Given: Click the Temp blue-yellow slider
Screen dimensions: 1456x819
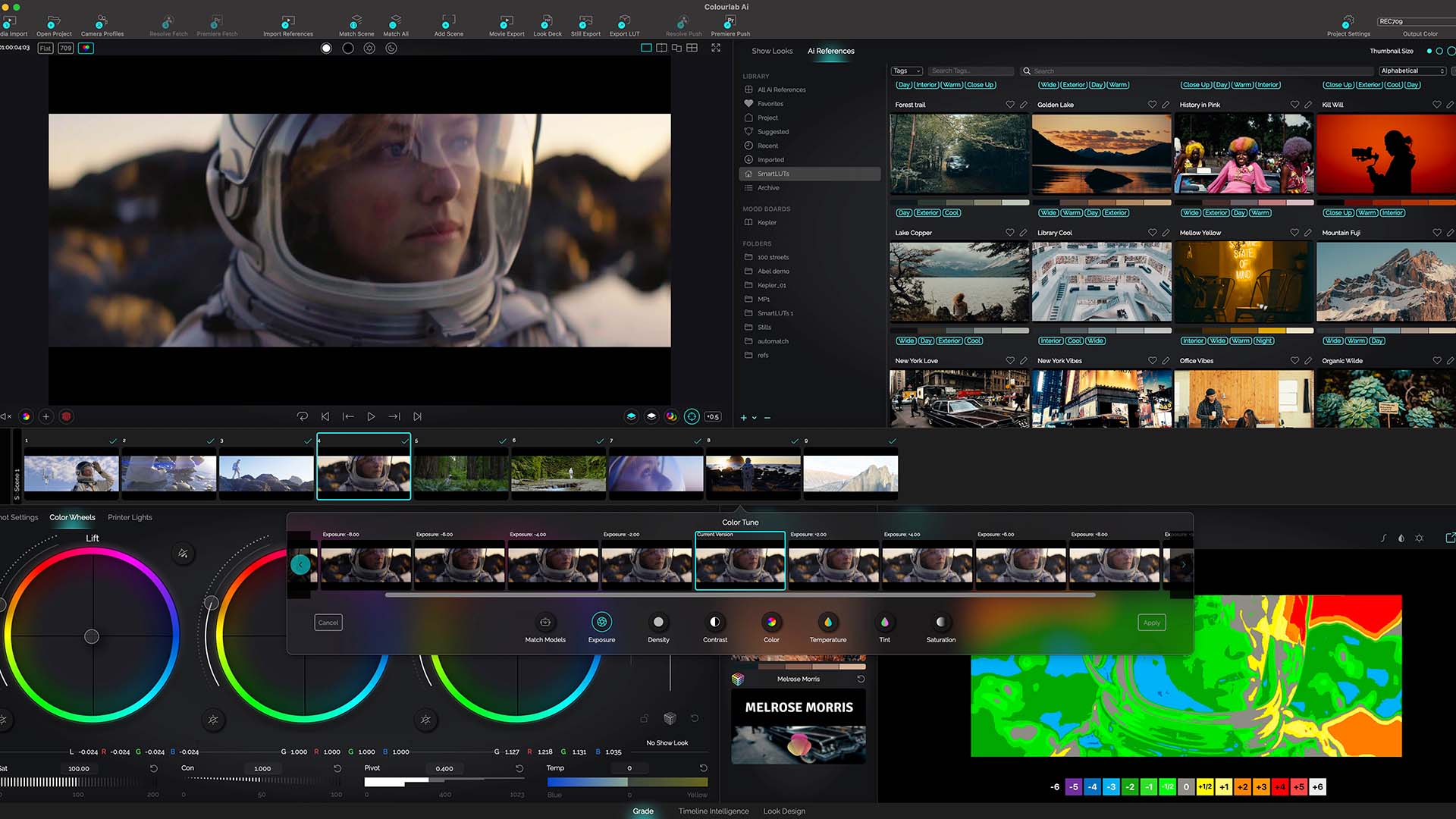Looking at the screenshot, I should click(627, 782).
